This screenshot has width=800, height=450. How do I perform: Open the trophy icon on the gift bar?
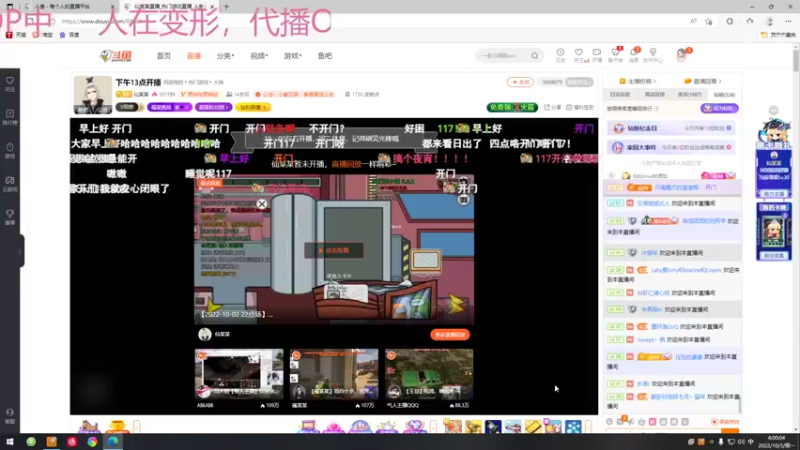point(117,426)
